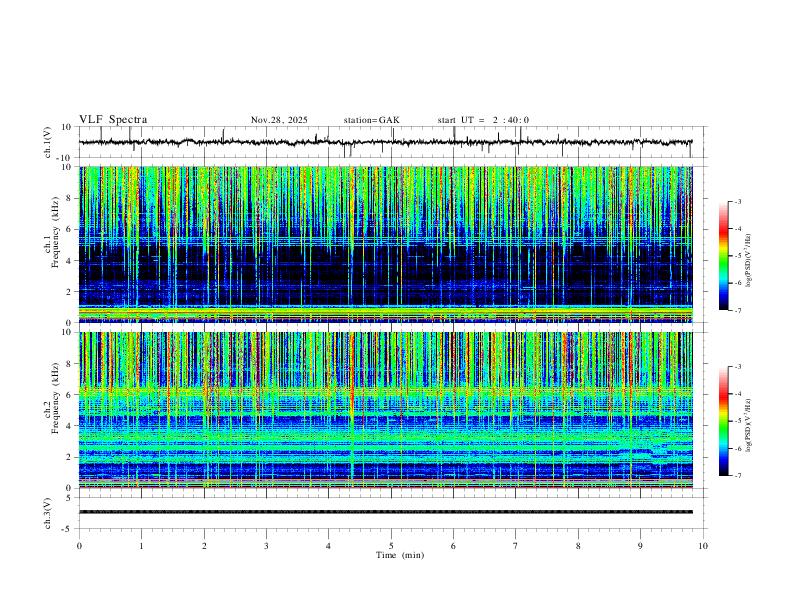Click time axis tick label '8'
The image size is (792, 612).
click(x=578, y=546)
